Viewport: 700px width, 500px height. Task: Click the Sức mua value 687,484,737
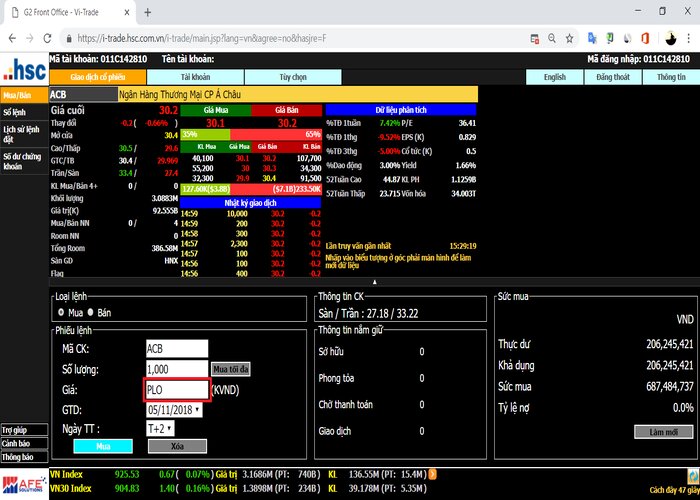click(670, 387)
